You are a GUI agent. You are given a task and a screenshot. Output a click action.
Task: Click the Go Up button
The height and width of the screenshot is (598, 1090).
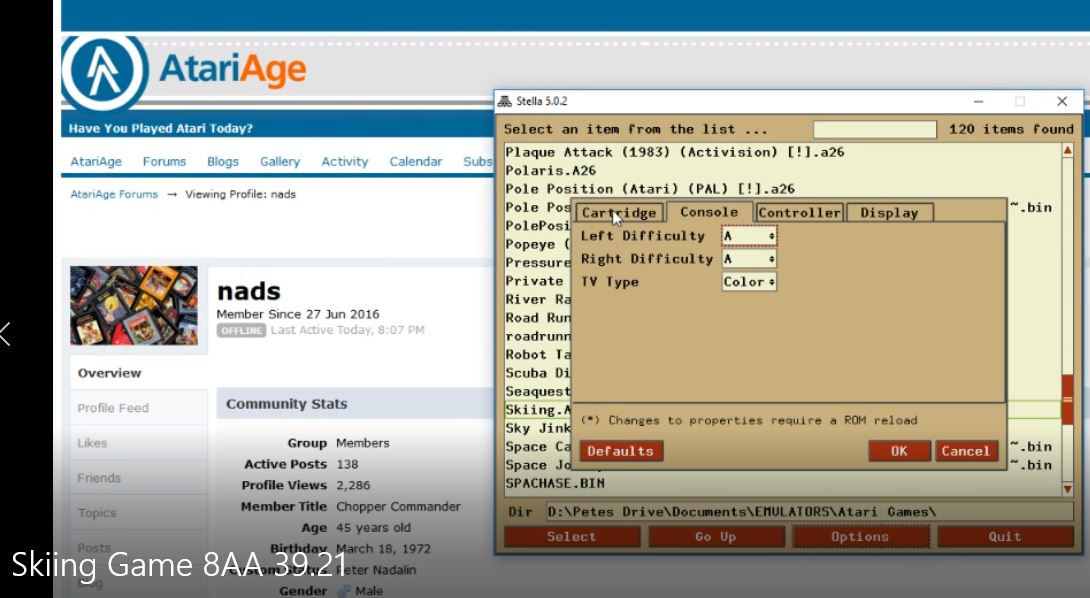(716, 537)
